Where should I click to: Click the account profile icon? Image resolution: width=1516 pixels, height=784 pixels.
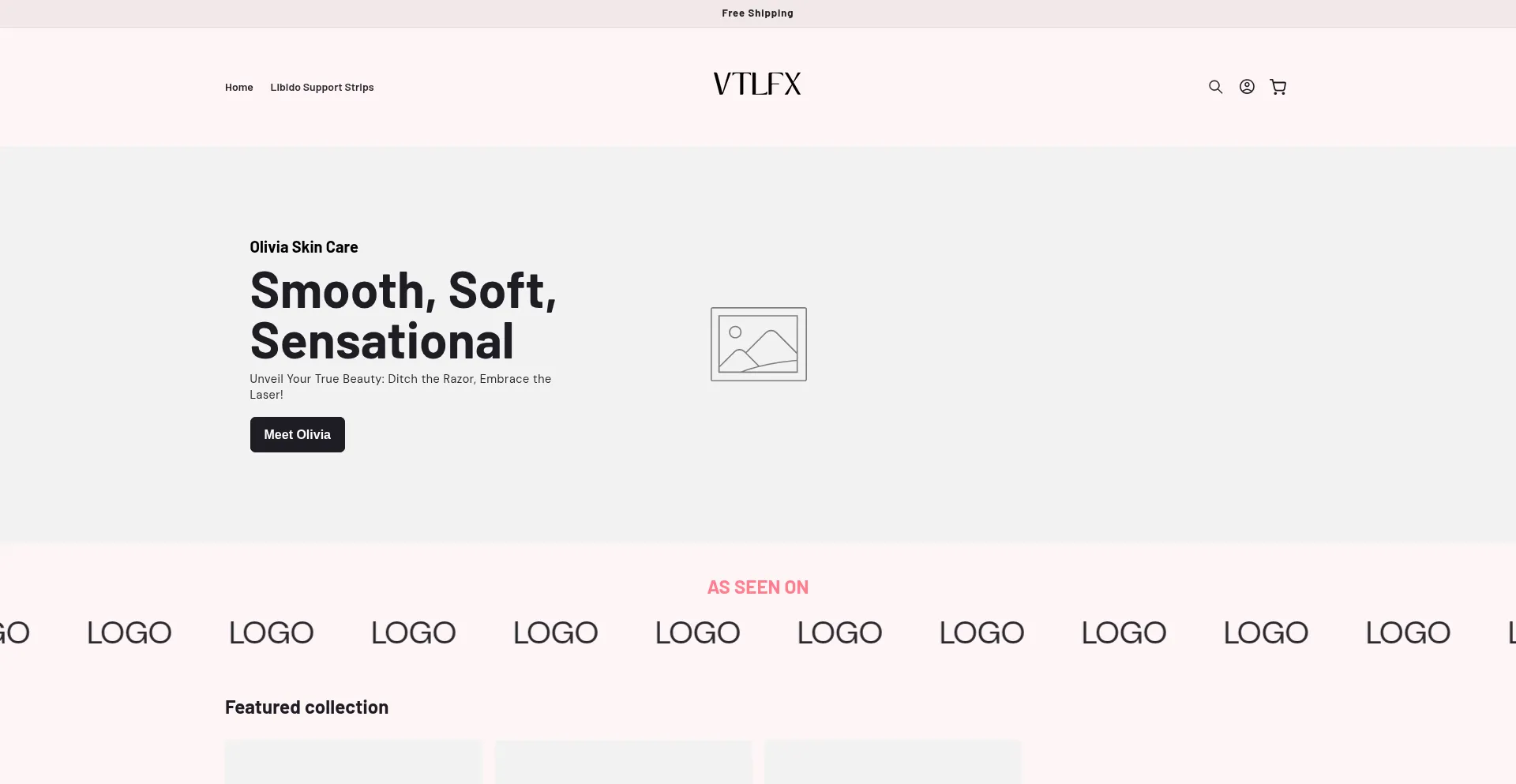point(1247,87)
